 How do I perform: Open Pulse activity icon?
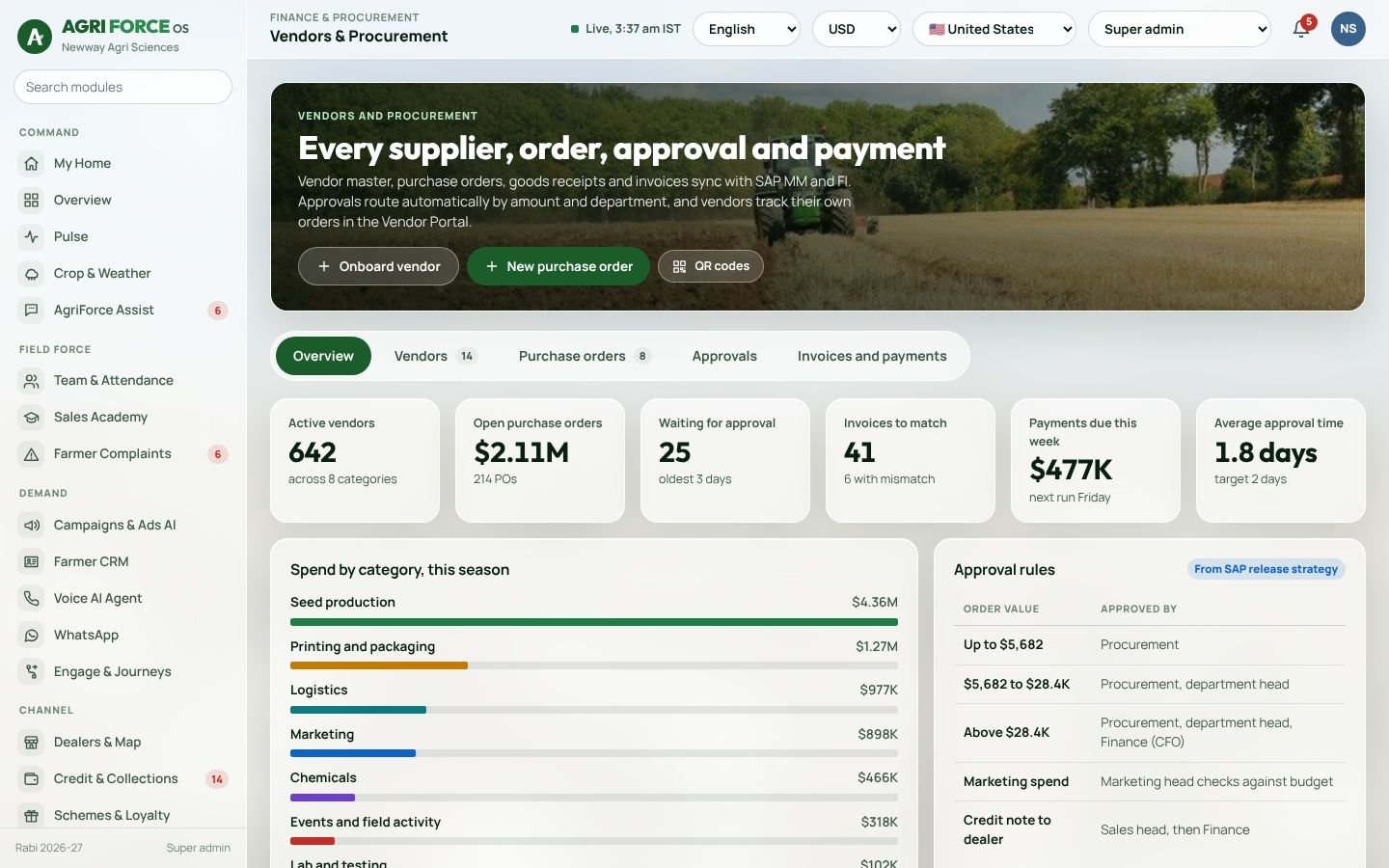pos(32,237)
